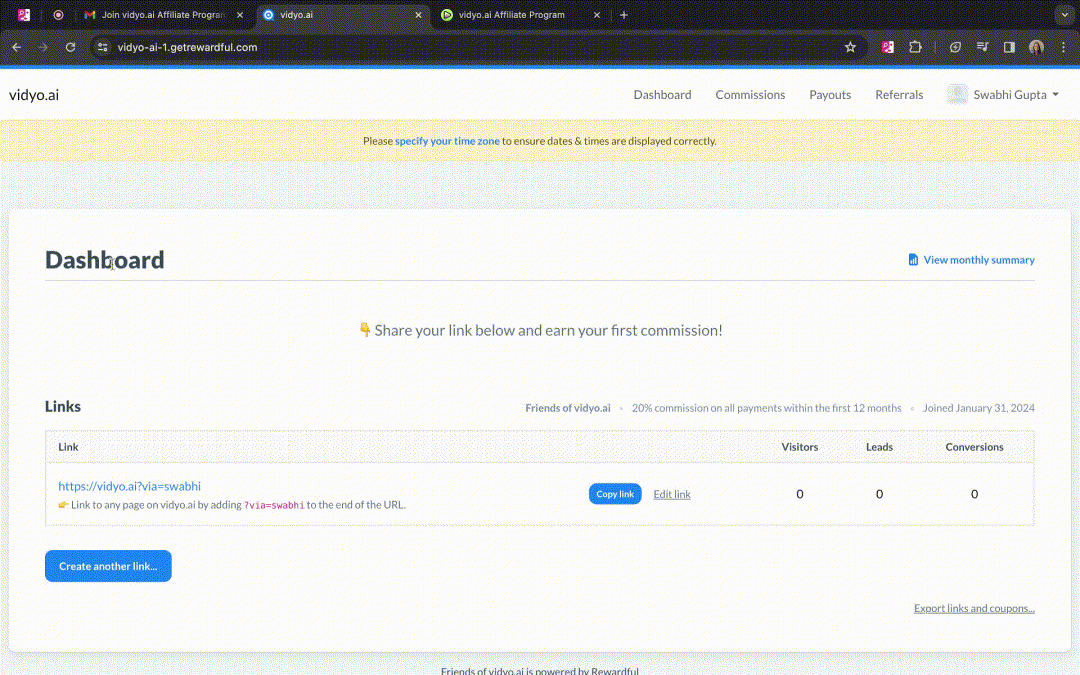Open the Chrome three-dot menu
1080x675 pixels.
coord(1063,48)
